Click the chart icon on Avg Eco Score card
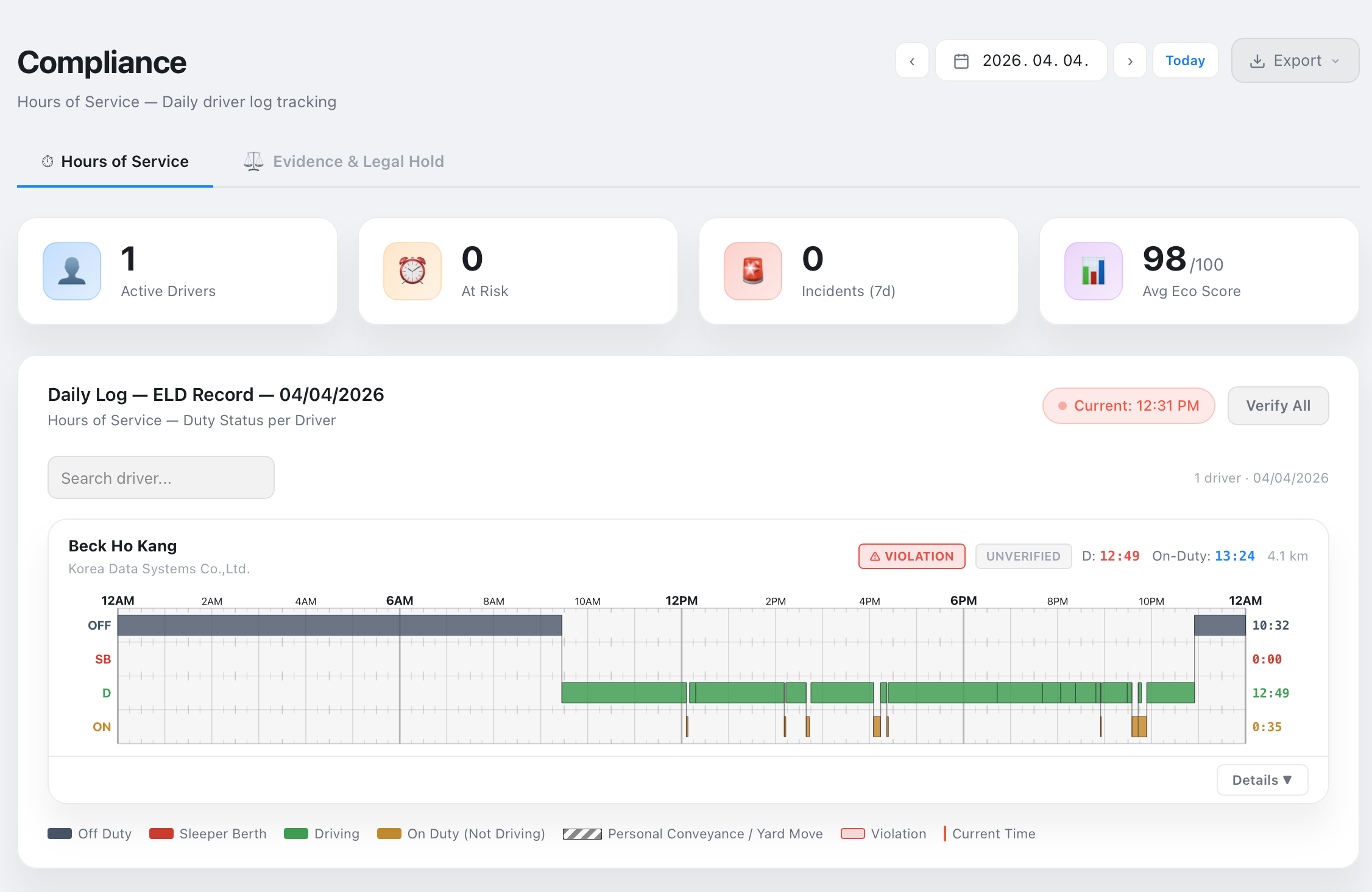The image size is (1372, 892). [x=1093, y=271]
